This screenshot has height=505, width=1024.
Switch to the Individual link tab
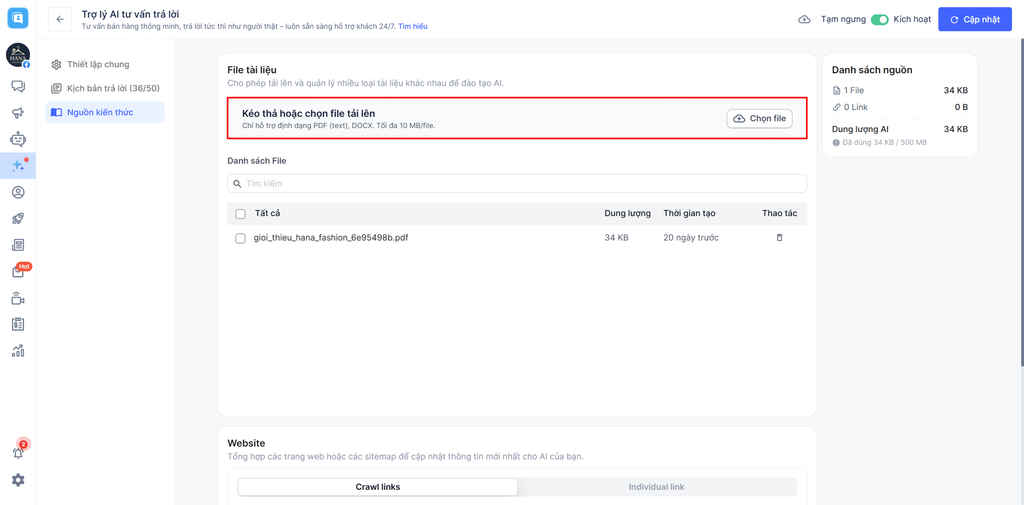click(x=656, y=487)
